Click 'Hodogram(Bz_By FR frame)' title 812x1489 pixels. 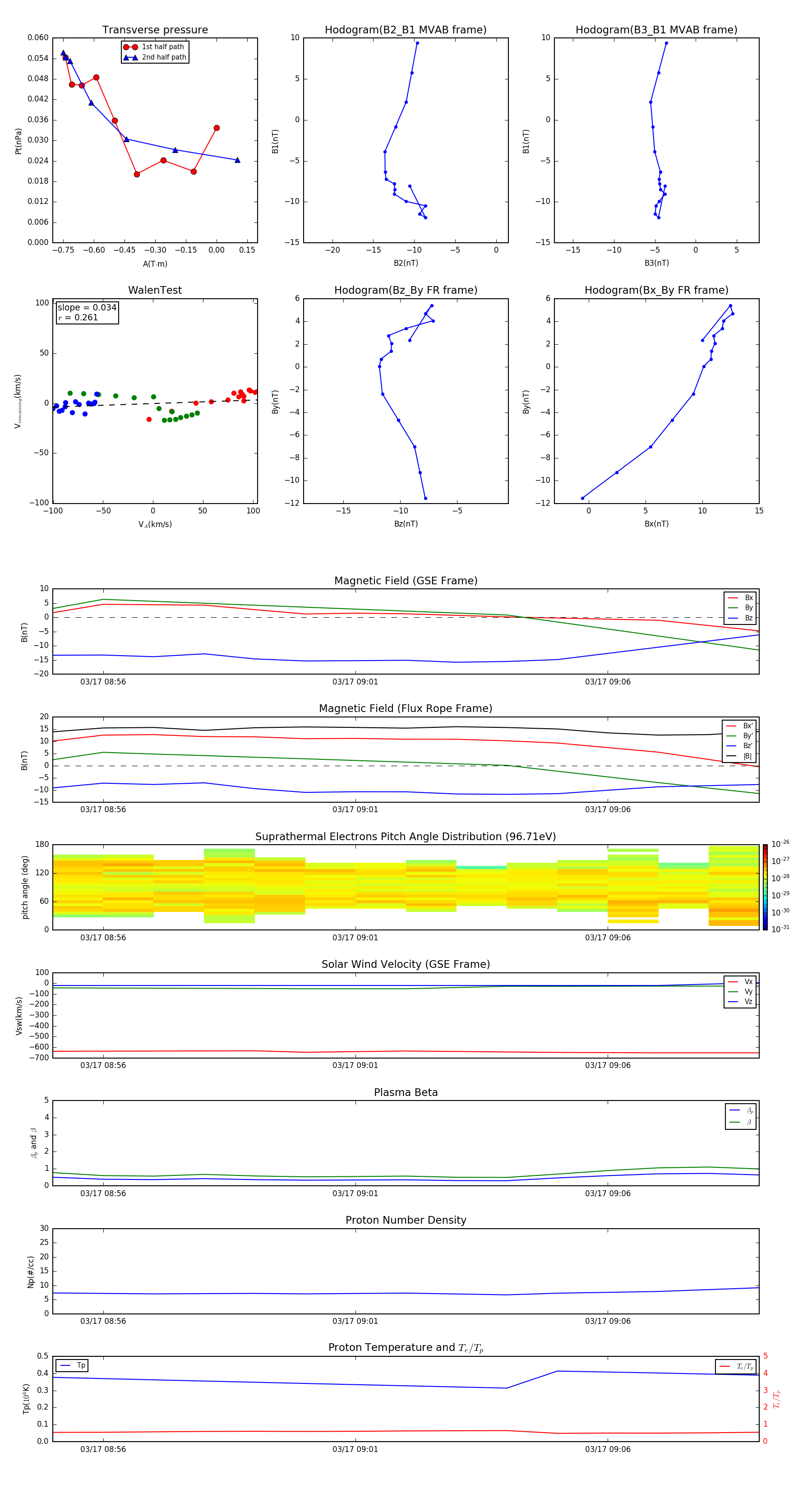coord(406,290)
